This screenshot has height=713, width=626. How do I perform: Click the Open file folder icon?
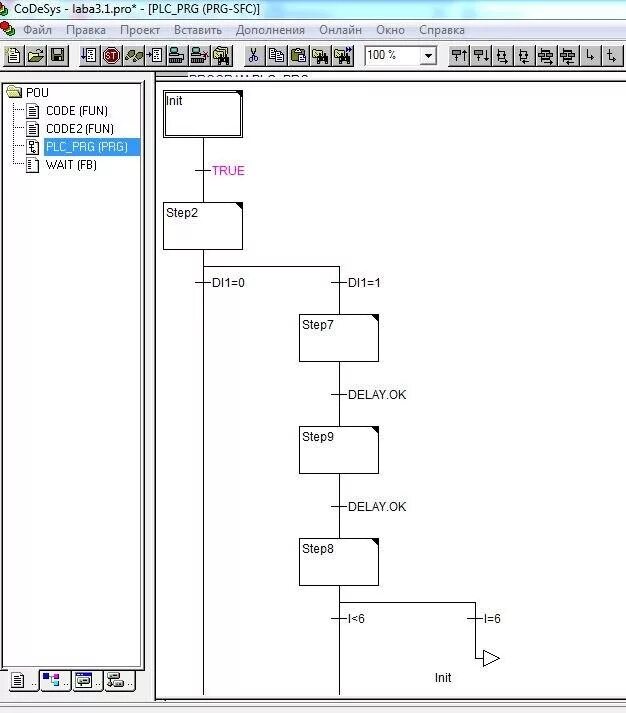pos(36,55)
